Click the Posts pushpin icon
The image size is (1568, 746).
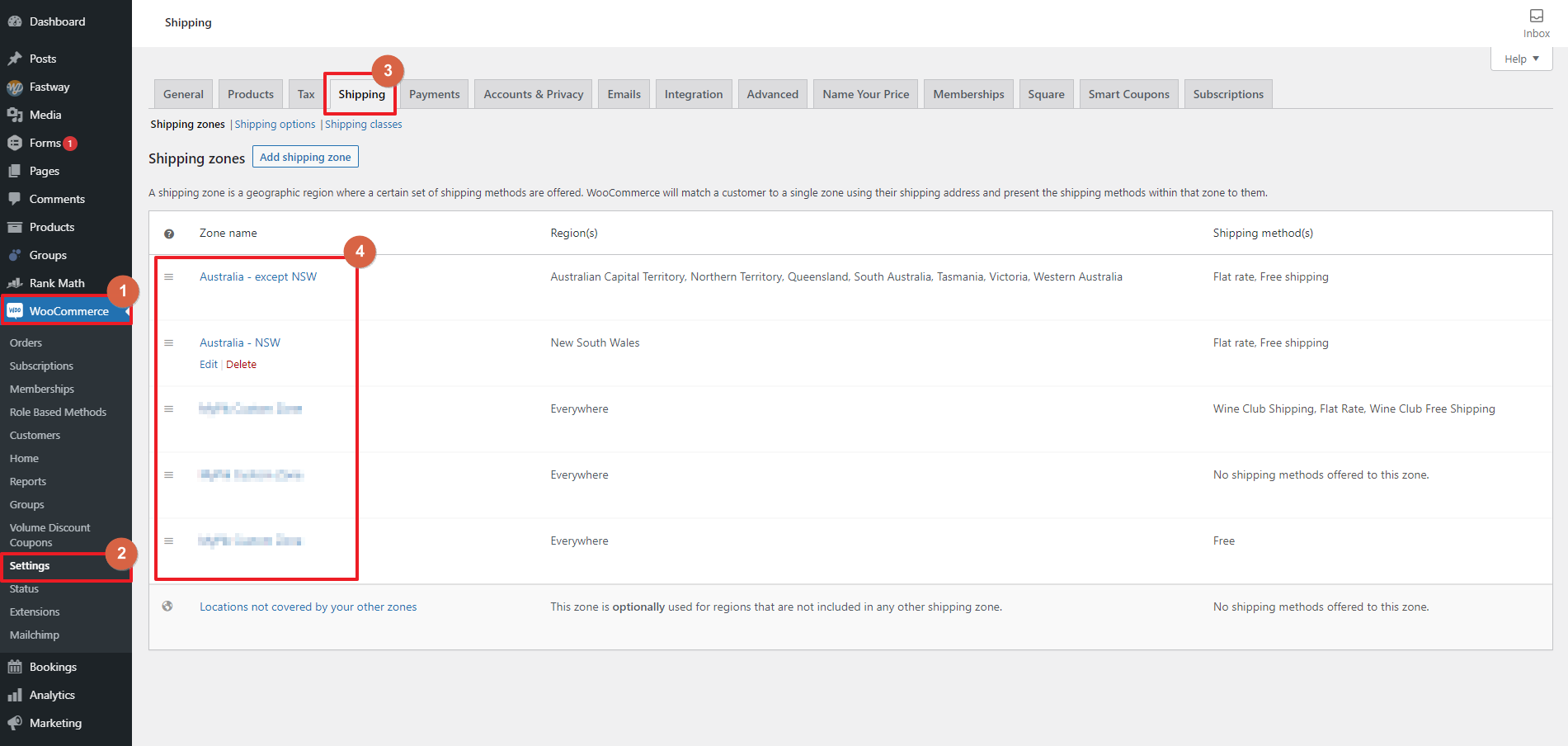[x=15, y=59]
